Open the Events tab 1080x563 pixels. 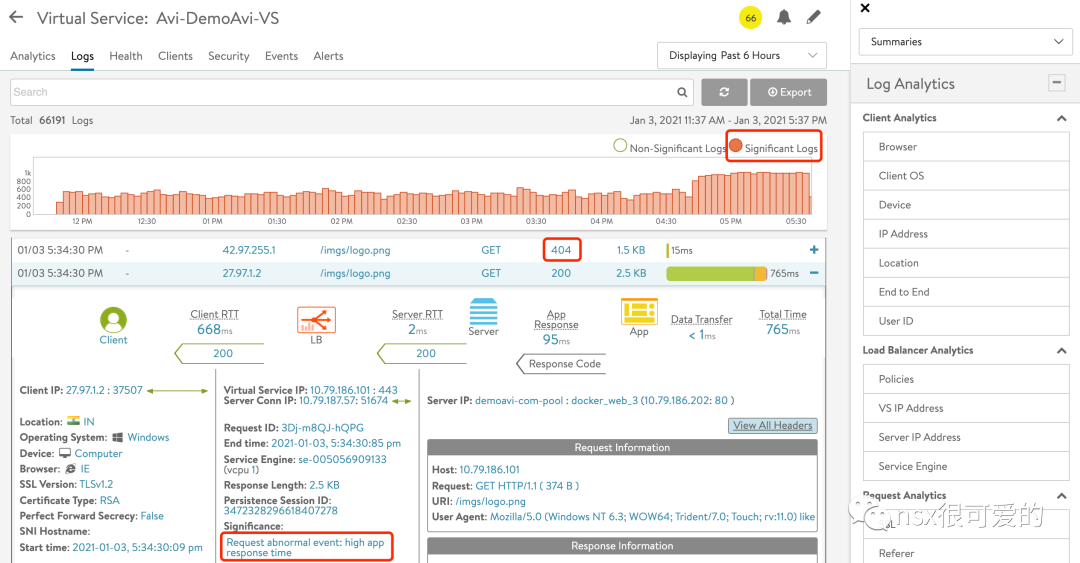(x=281, y=56)
